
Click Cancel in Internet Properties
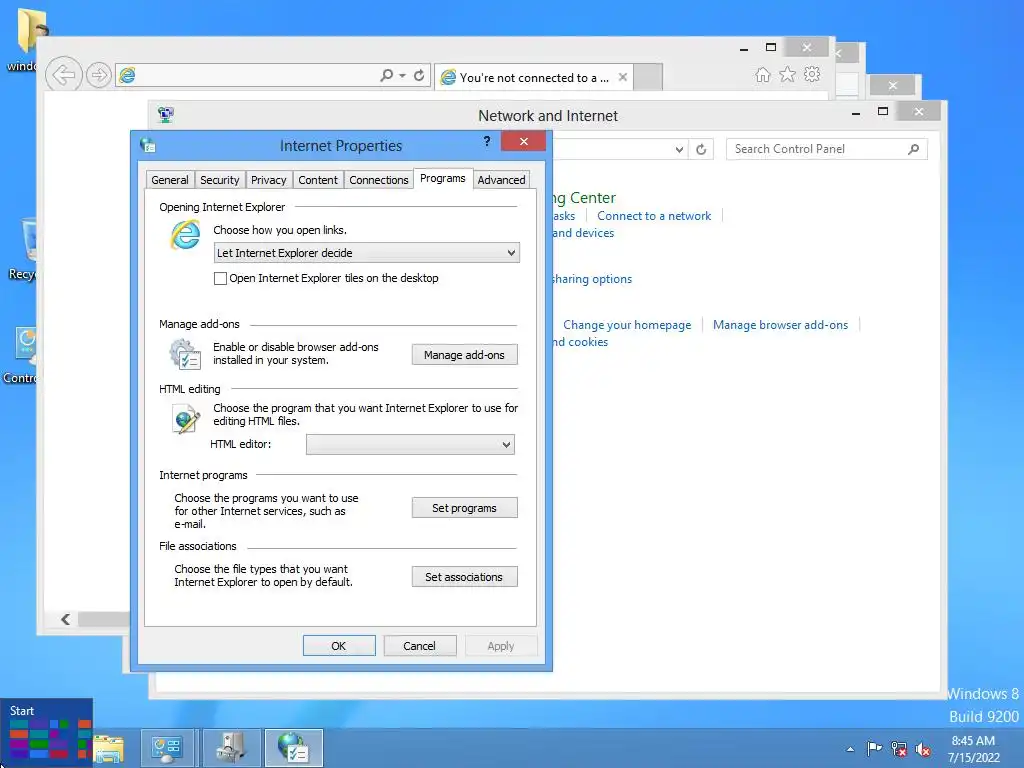tap(419, 646)
